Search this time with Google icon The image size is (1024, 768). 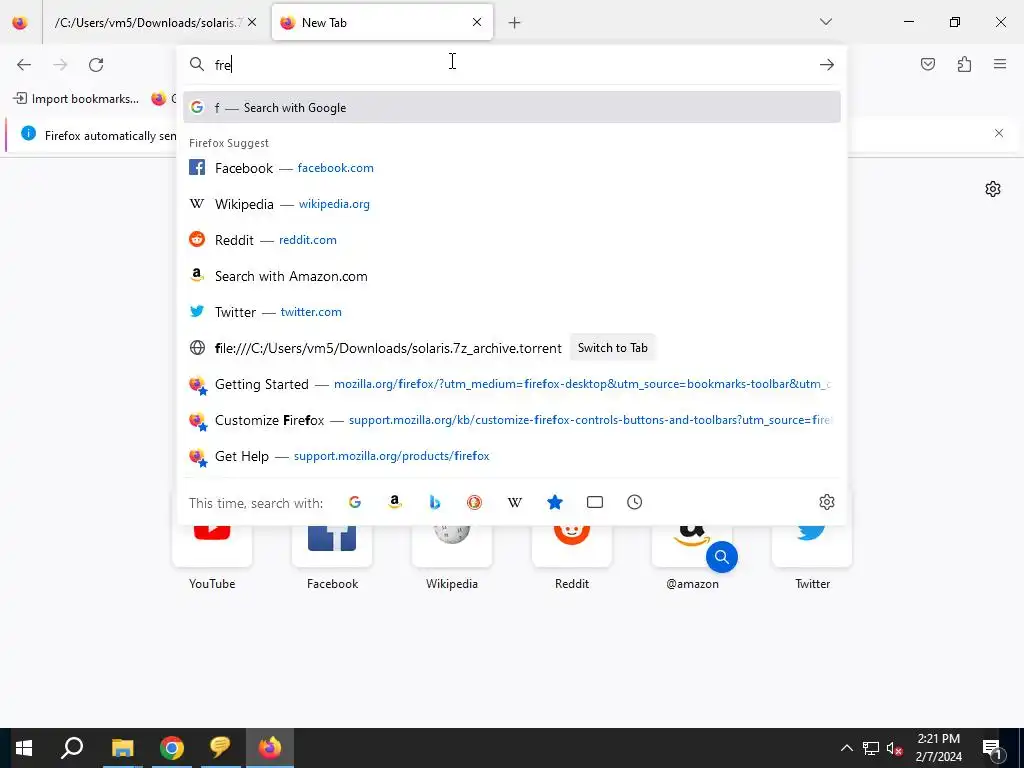click(355, 502)
